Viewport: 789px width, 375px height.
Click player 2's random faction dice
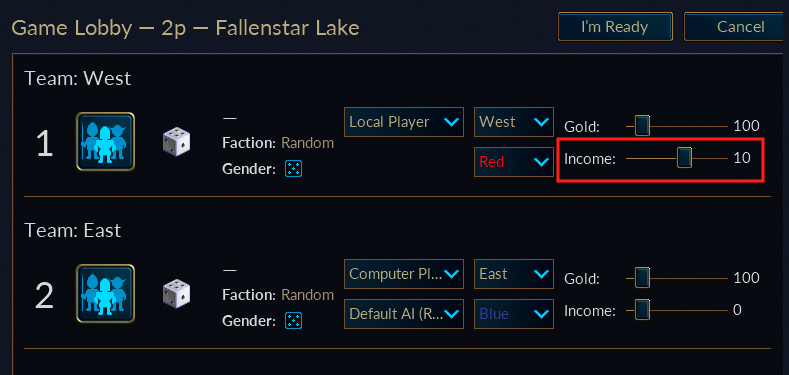click(176, 294)
